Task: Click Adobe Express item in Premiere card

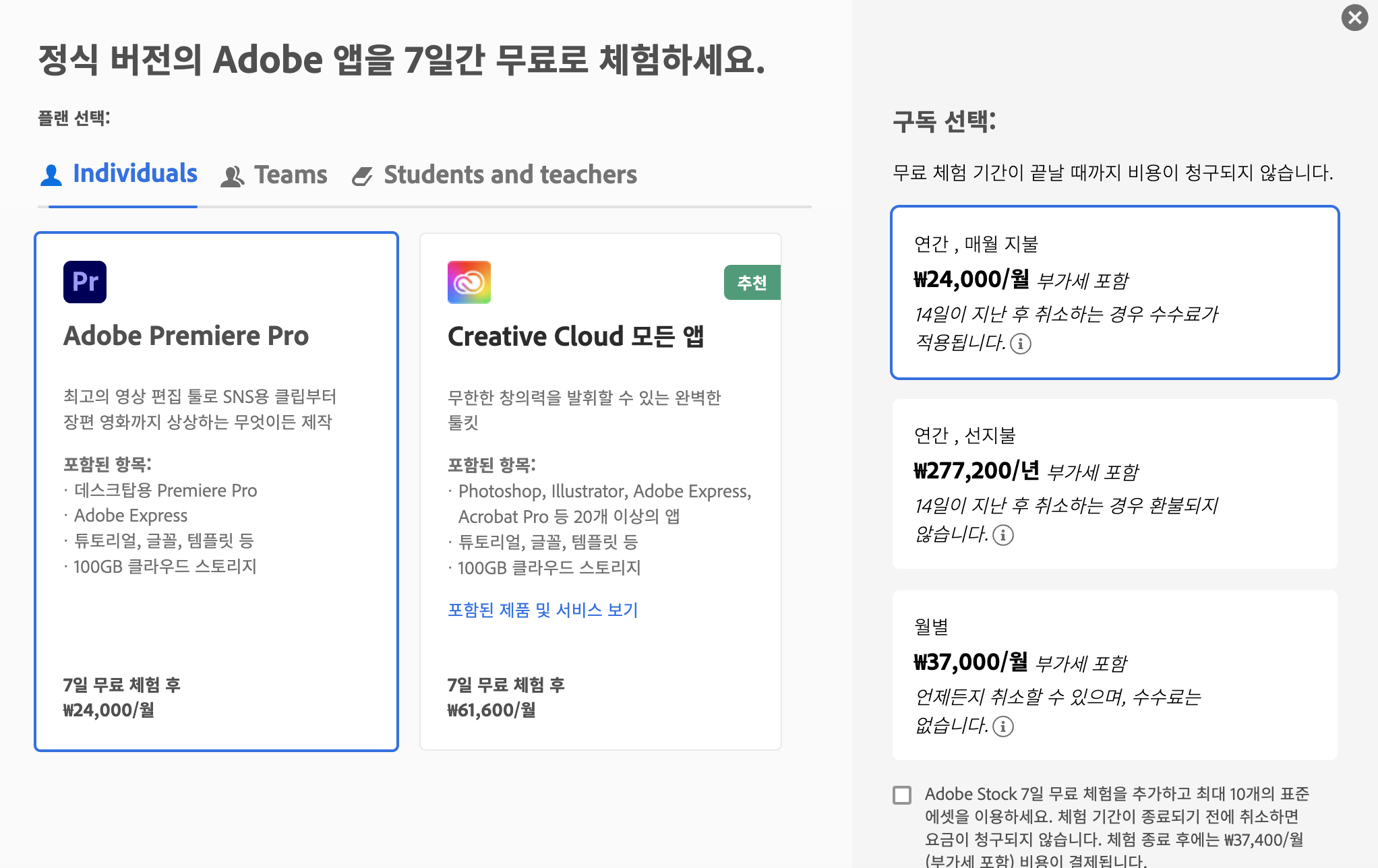Action: (131, 516)
